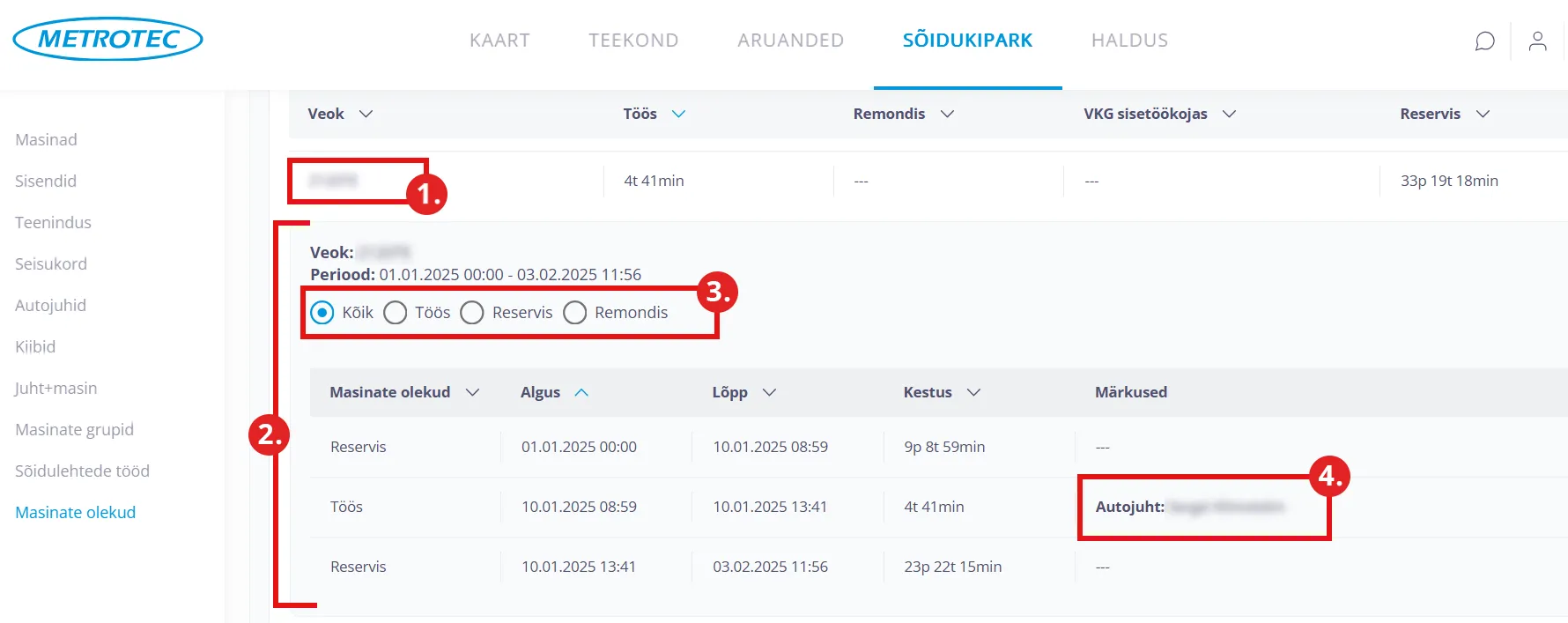Sort by the Veok column arrow
Image resolution: width=1568 pixels, height=623 pixels.
click(x=366, y=114)
